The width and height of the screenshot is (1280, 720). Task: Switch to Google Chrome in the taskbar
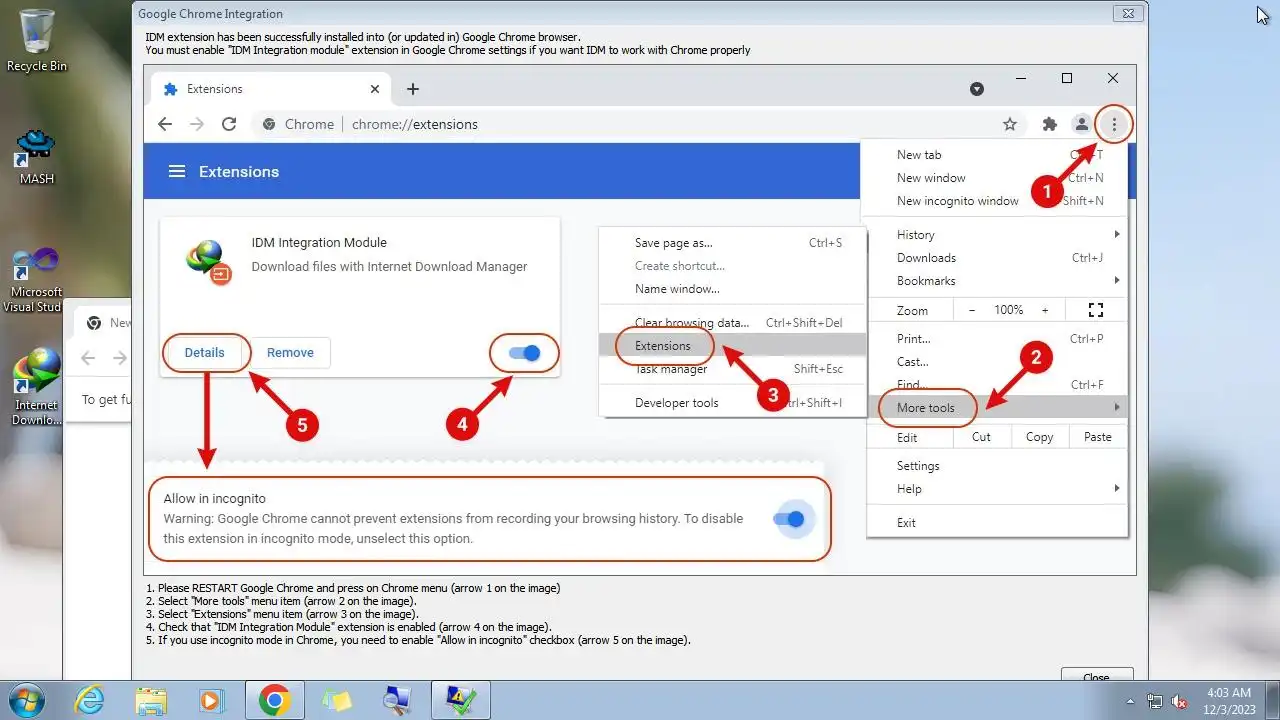coord(275,700)
